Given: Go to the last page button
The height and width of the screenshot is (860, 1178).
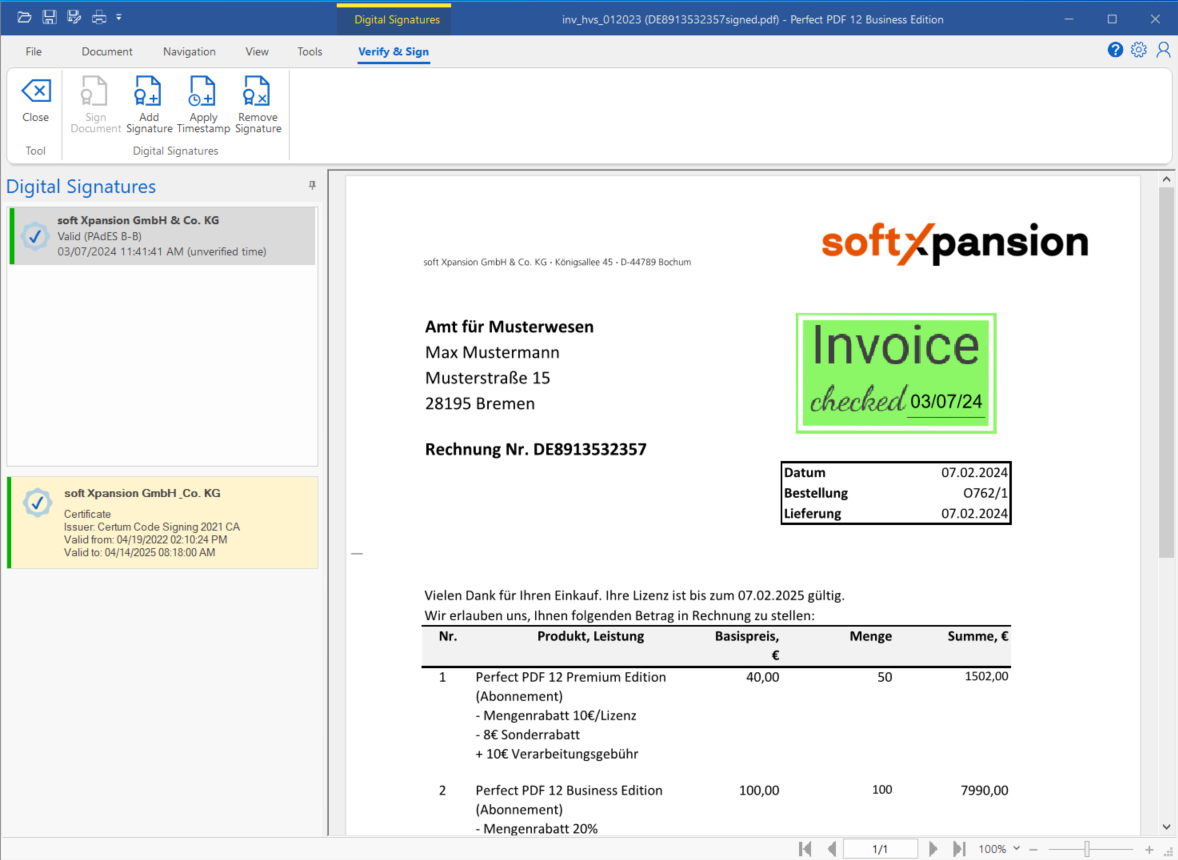Looking at the screenshot, I should (959, 849).
